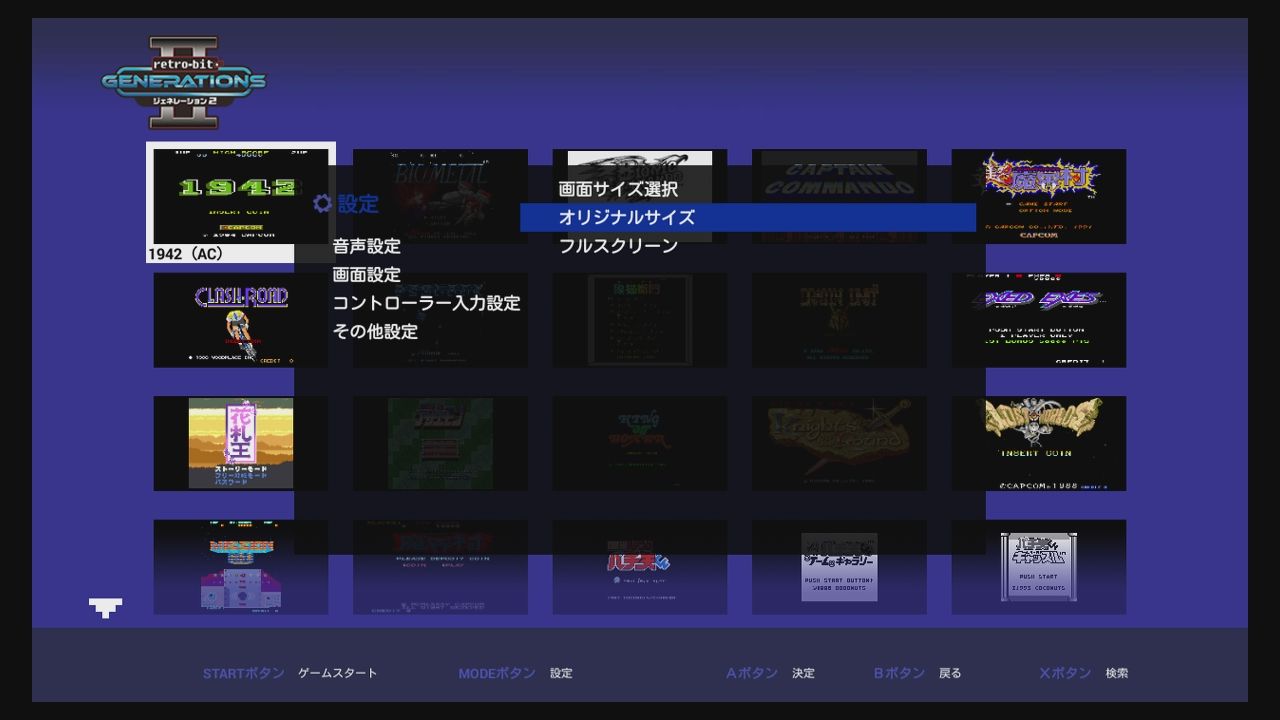Select the white-background dragon logo thumbnail

pyautogui.click(x=640, y=196)
